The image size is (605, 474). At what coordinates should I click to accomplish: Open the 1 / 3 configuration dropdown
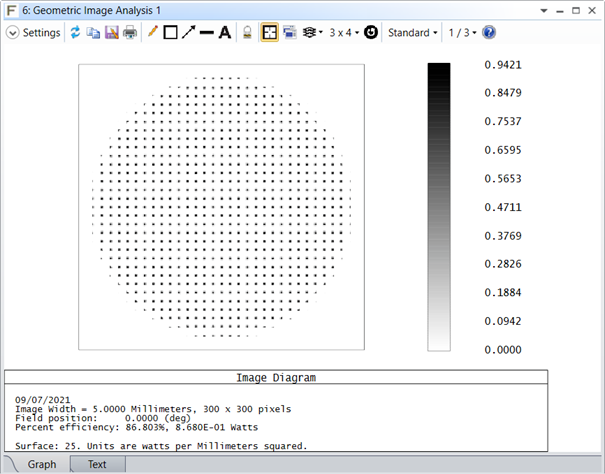point(461,32)
